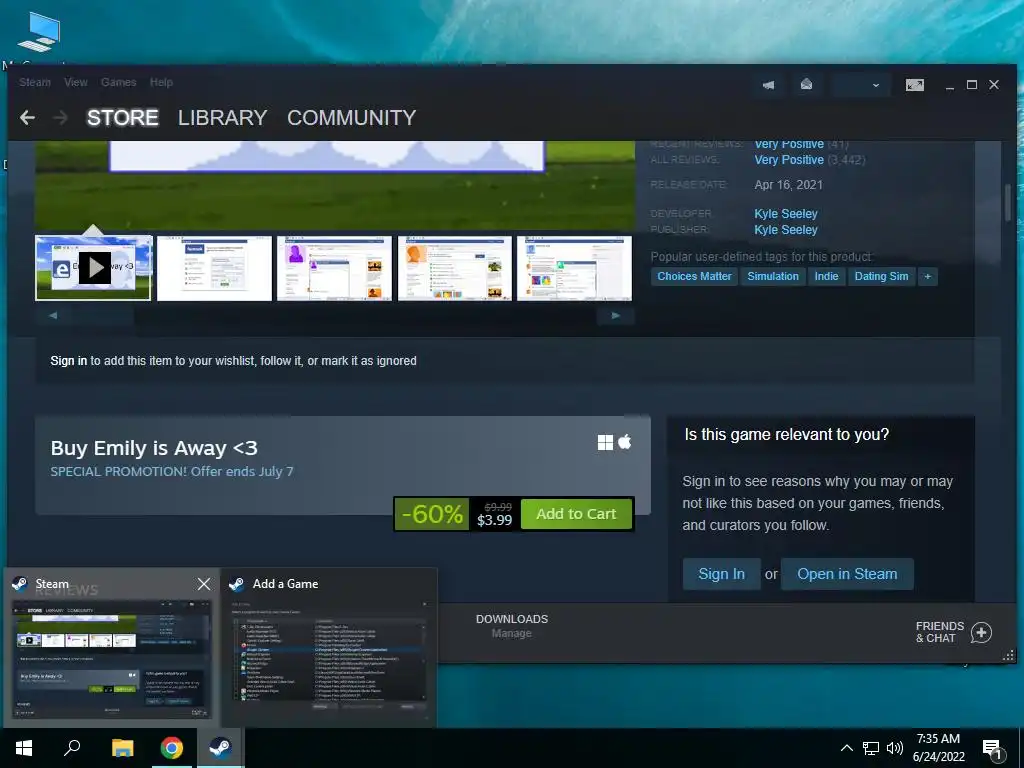Close the Steam taskbar preview
The height and width of the screenshot is (768, 1024).
(204, 584)
